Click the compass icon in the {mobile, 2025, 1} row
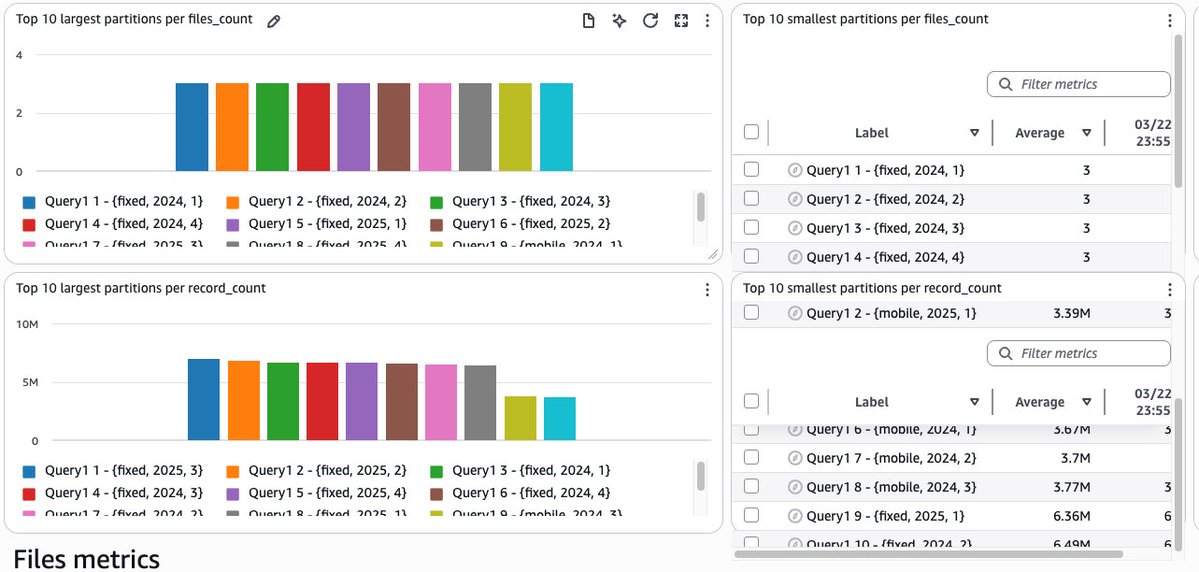 click(794, 313)
